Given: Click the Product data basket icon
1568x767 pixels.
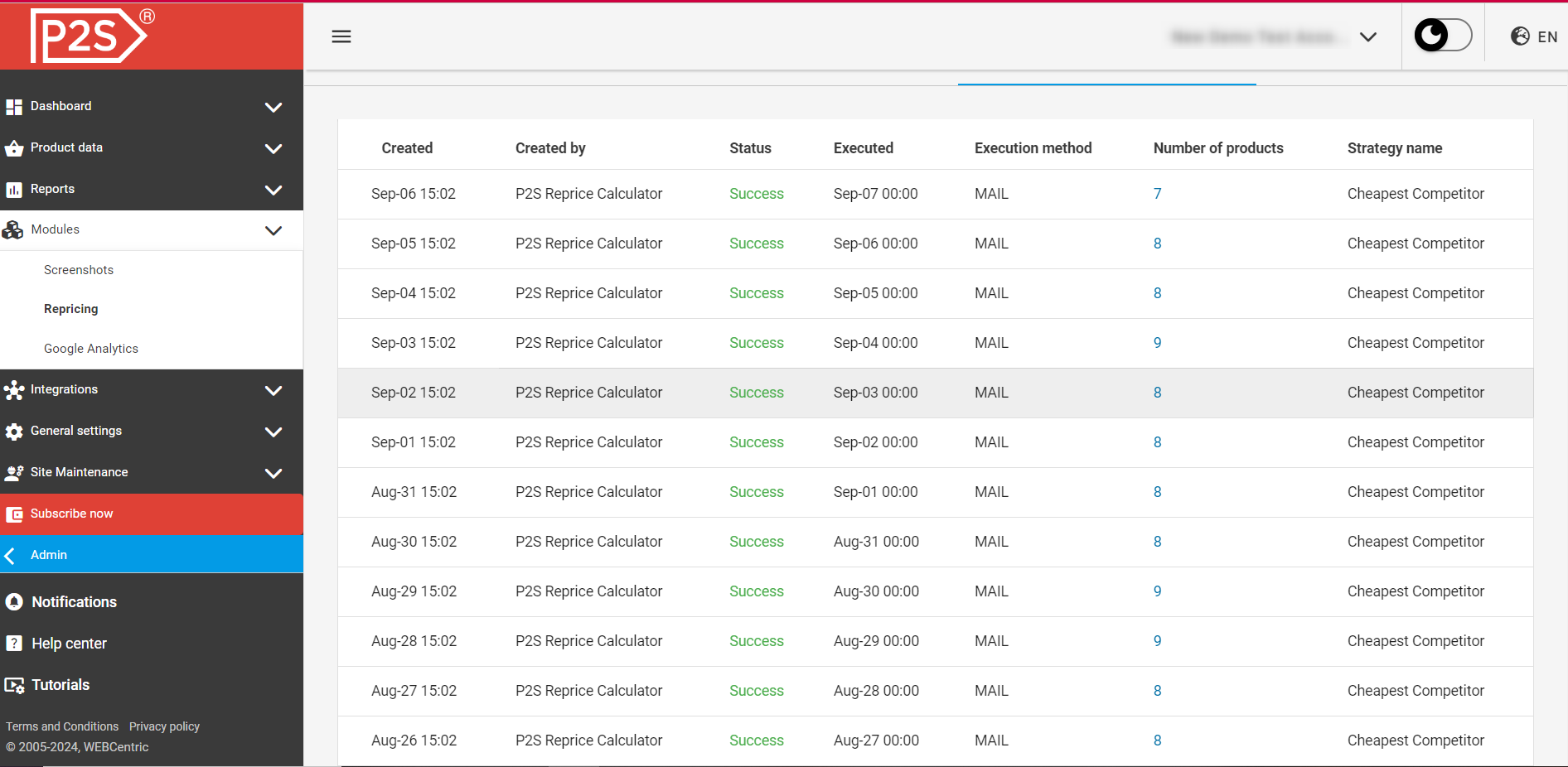Looking at the screenshot, I should tap(14, 148).
